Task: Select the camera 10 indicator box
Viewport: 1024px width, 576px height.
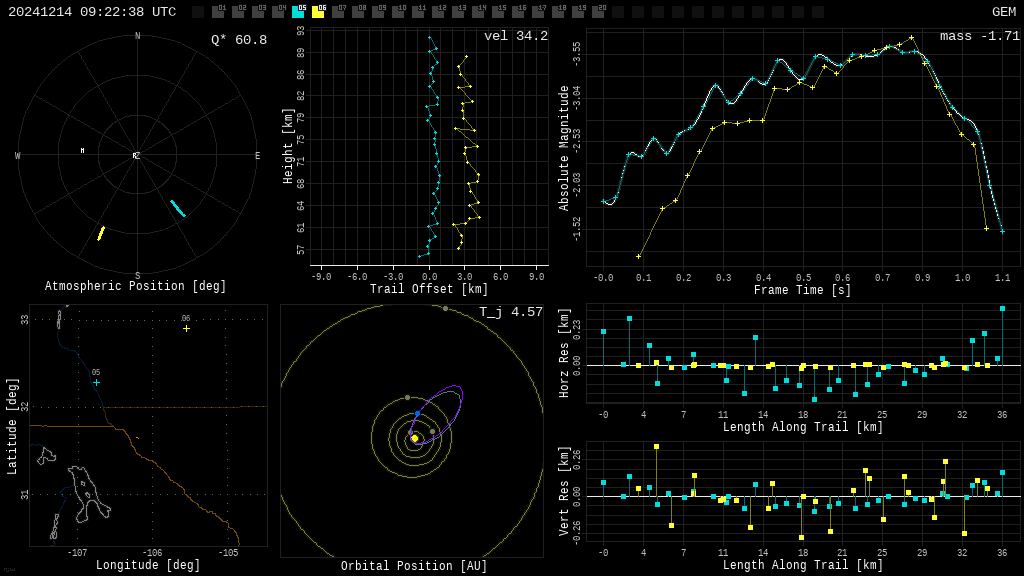Action: tap(398, 12)
